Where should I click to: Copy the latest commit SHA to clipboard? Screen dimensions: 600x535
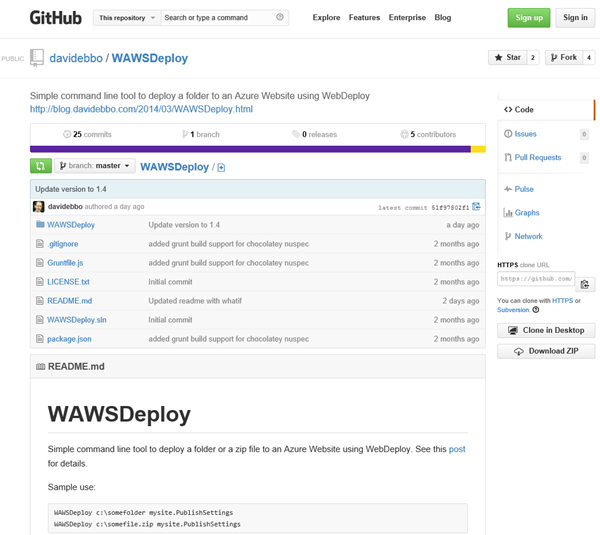point(477,207)
